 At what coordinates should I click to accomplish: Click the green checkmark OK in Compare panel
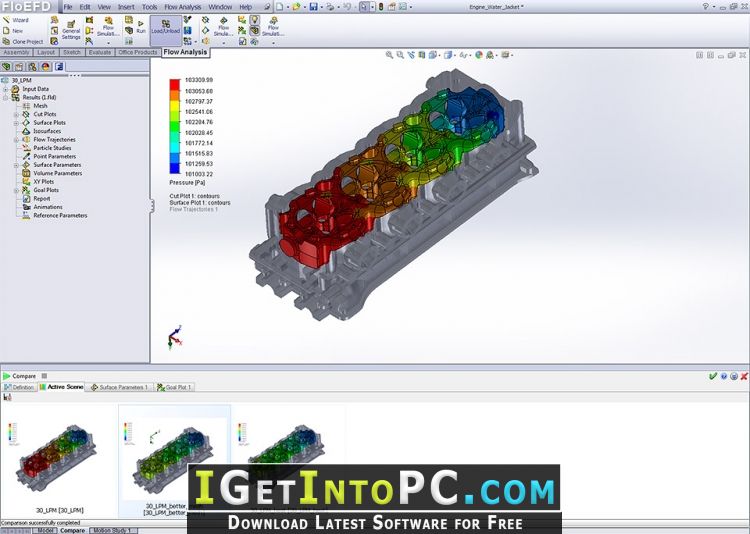713,376
